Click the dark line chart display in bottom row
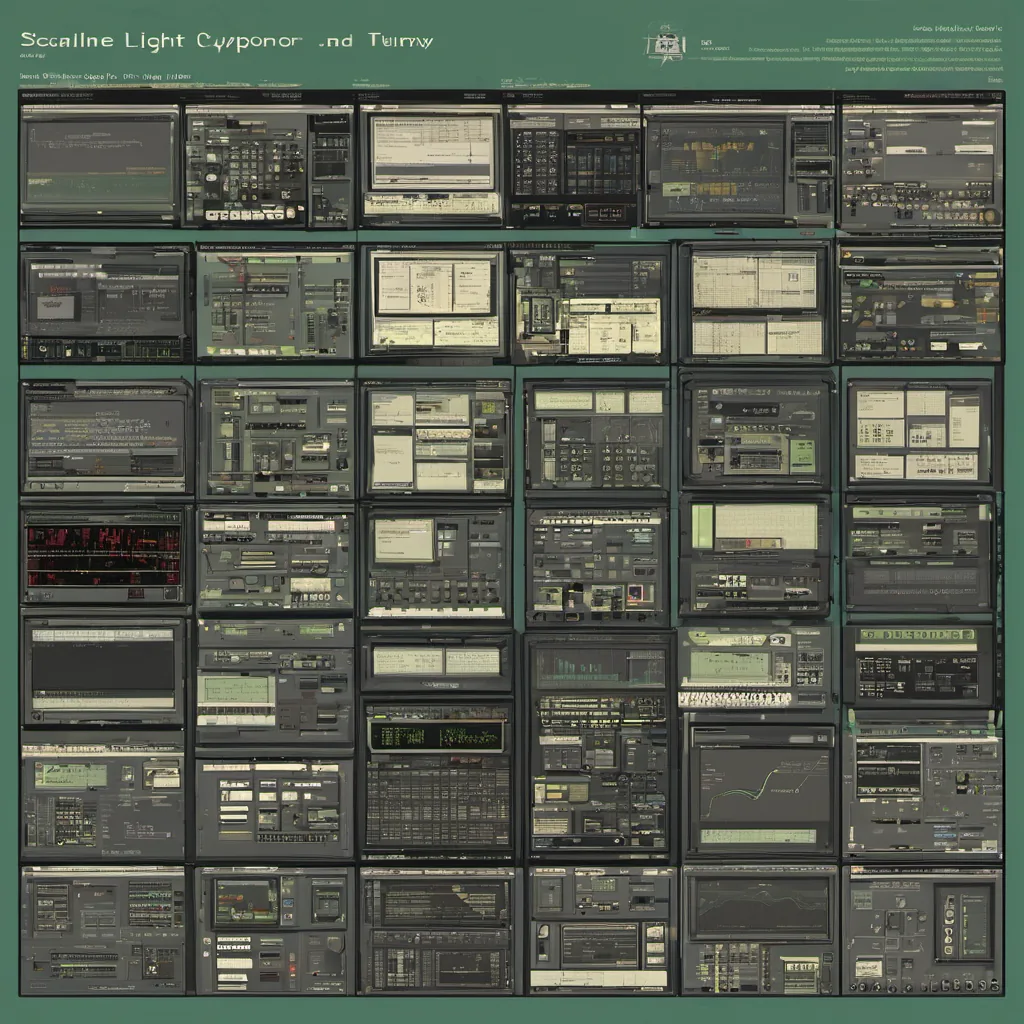Viewport: 1024px width, 1024px height. [x=762, y=907]
